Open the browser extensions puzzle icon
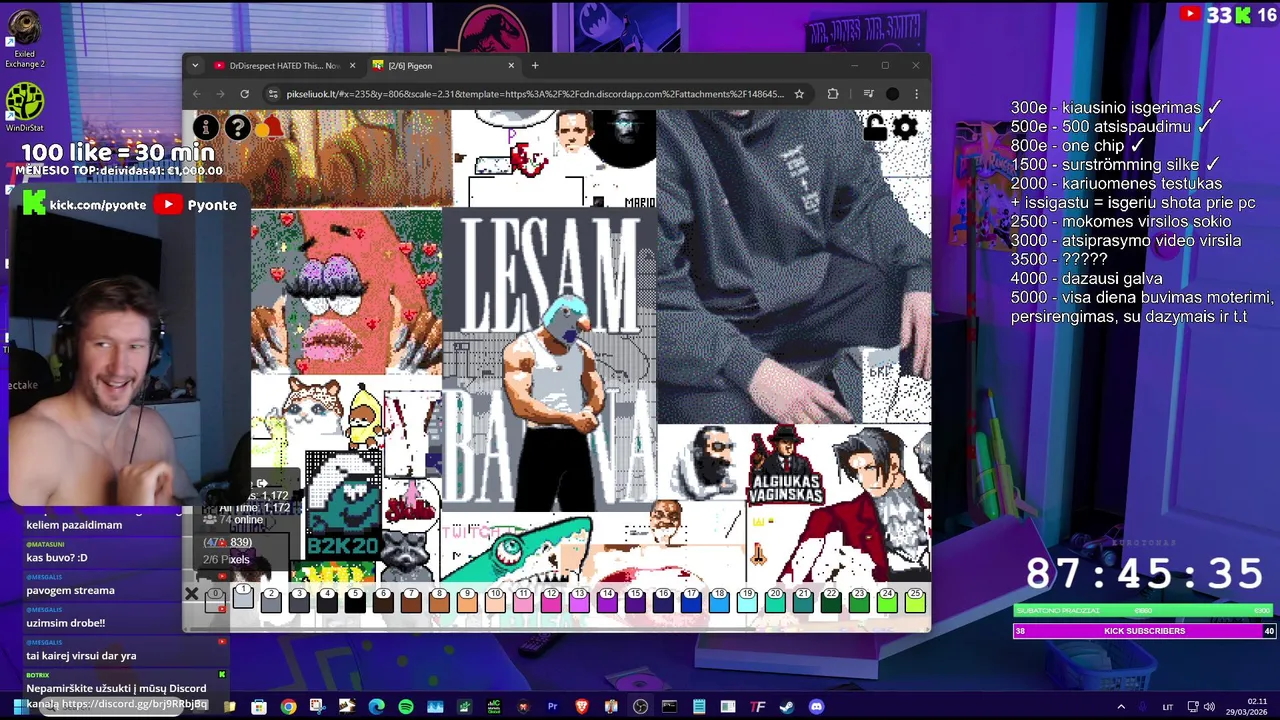The height and width of the screenshot is (720, 1280). pyautogui.click(x=833, y=94)
